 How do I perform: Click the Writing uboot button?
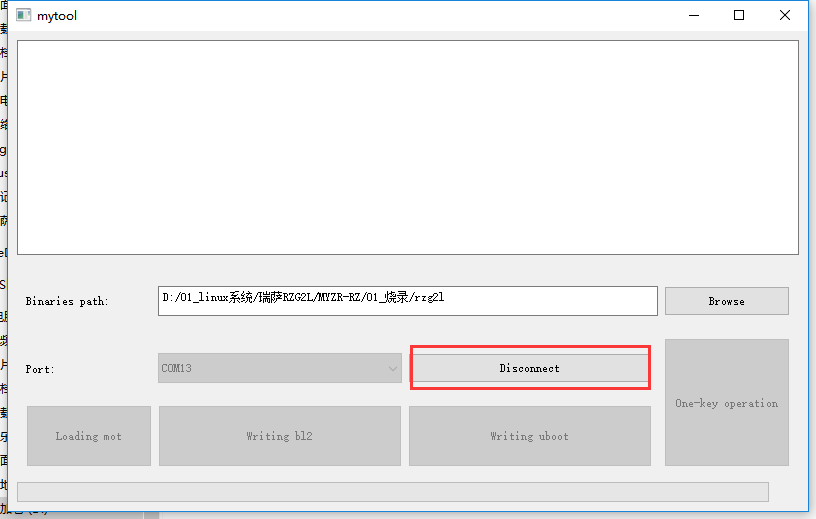tap(530, 436)
